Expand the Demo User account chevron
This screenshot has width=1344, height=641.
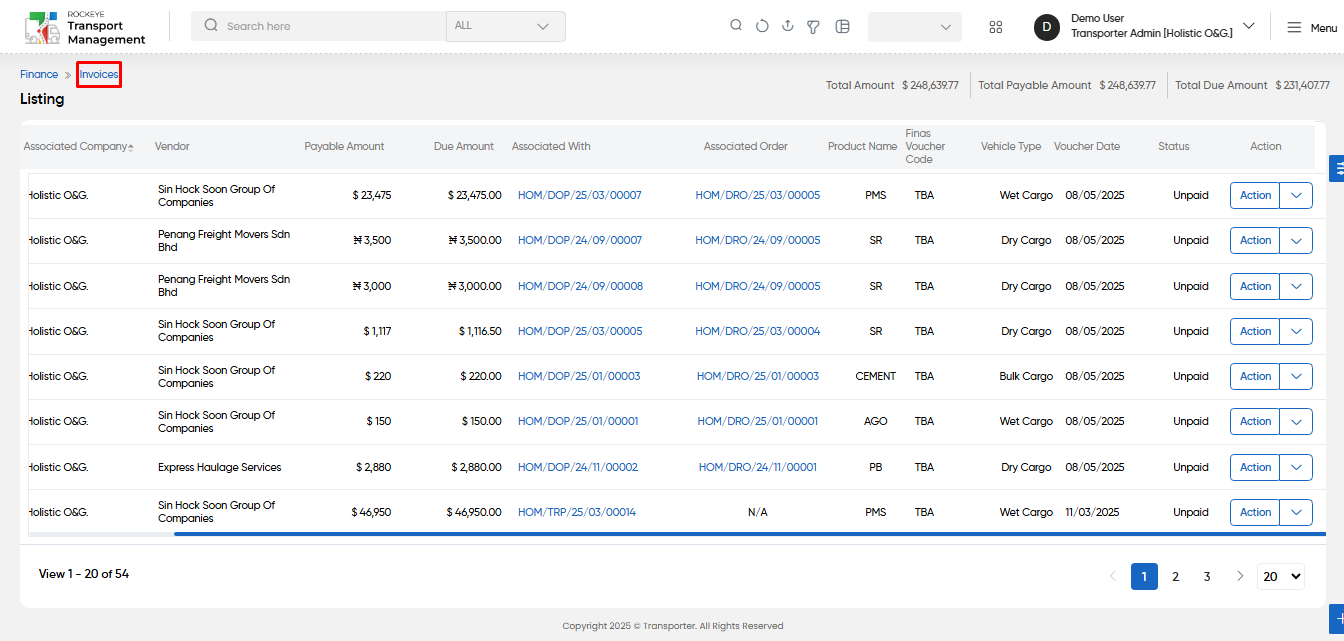[1249, 26]
